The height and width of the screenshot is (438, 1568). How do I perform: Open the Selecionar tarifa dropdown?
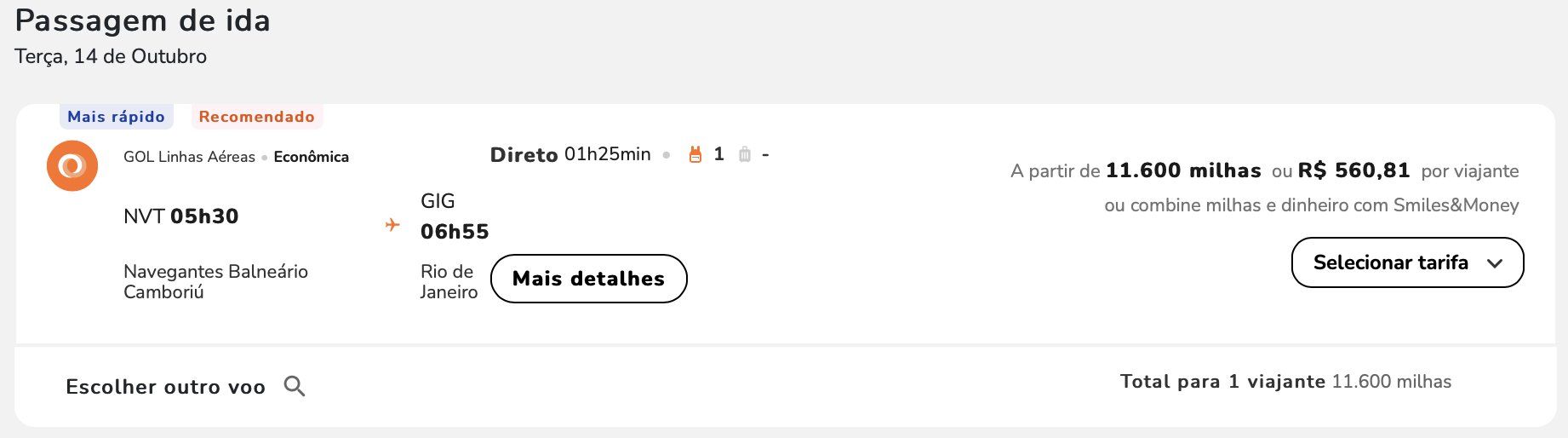(x=1407, y=262)
